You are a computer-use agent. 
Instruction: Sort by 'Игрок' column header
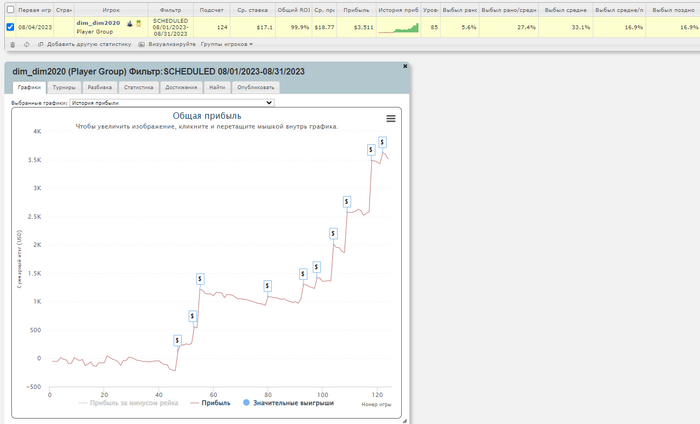111,10
